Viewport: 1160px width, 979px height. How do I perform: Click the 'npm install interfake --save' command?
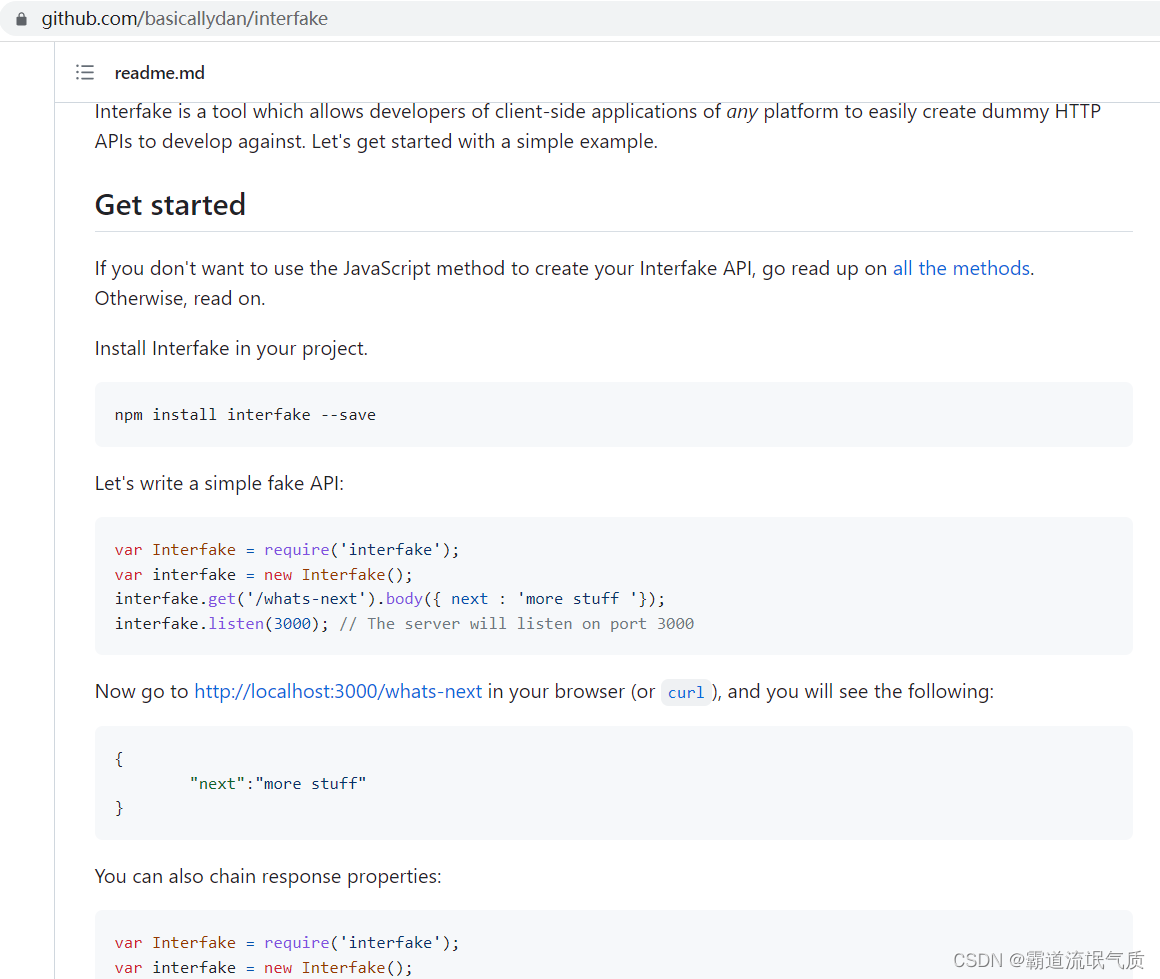[245, 415]
